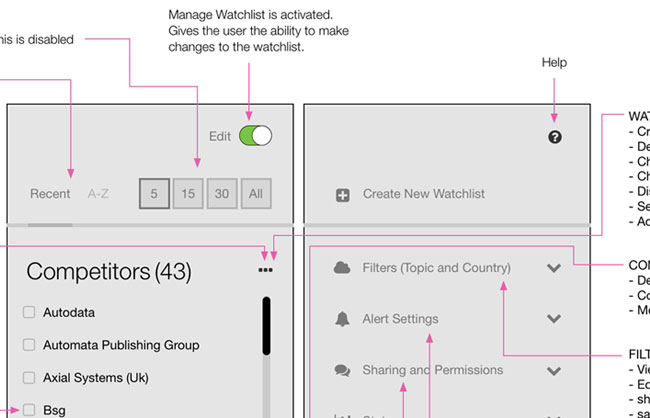Viewport: 650px width, 418px height.
Task: Click the competitors list scrollbar thumb
Action: click(266, 325)
